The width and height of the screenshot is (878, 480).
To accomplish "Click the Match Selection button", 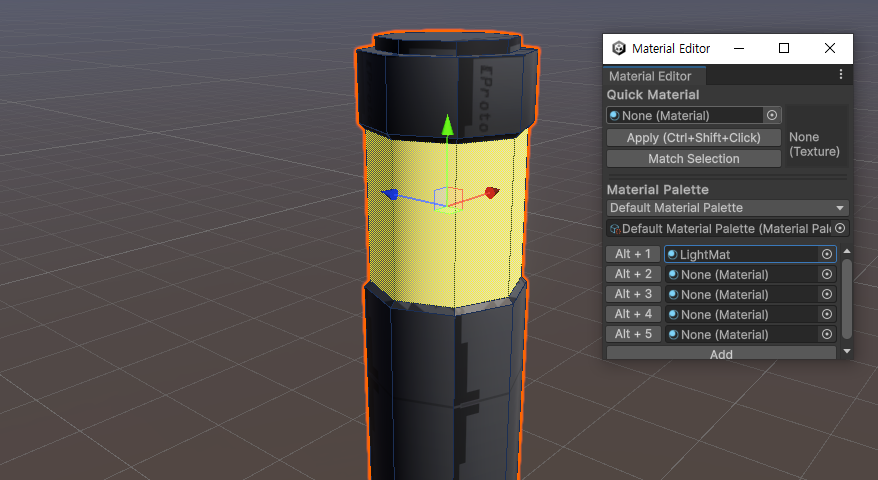I will (693, 159).
